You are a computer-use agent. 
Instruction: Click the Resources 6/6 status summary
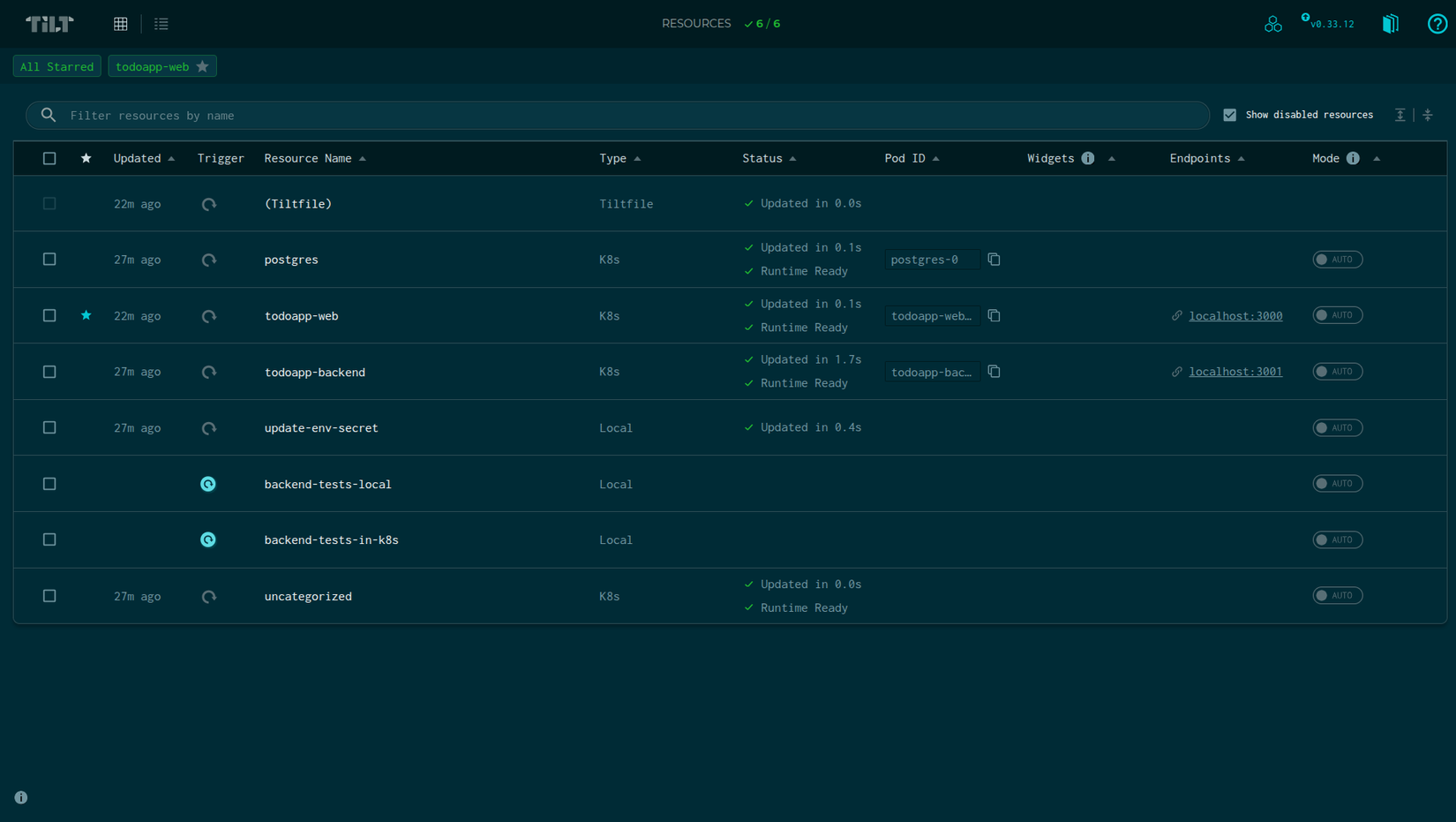point(721,24)
